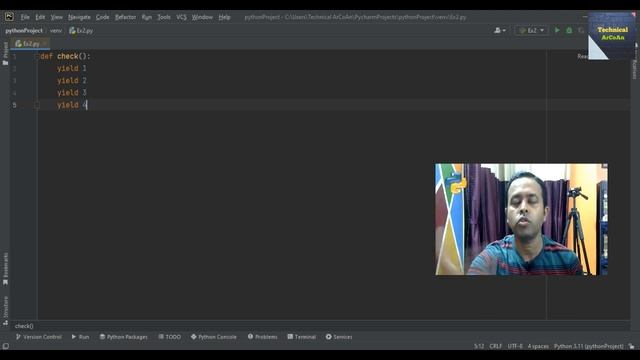This screenshot has height=360, width=640.
Task: Select pythonProject breadcrumb
Action: click(x=24, y=31)
